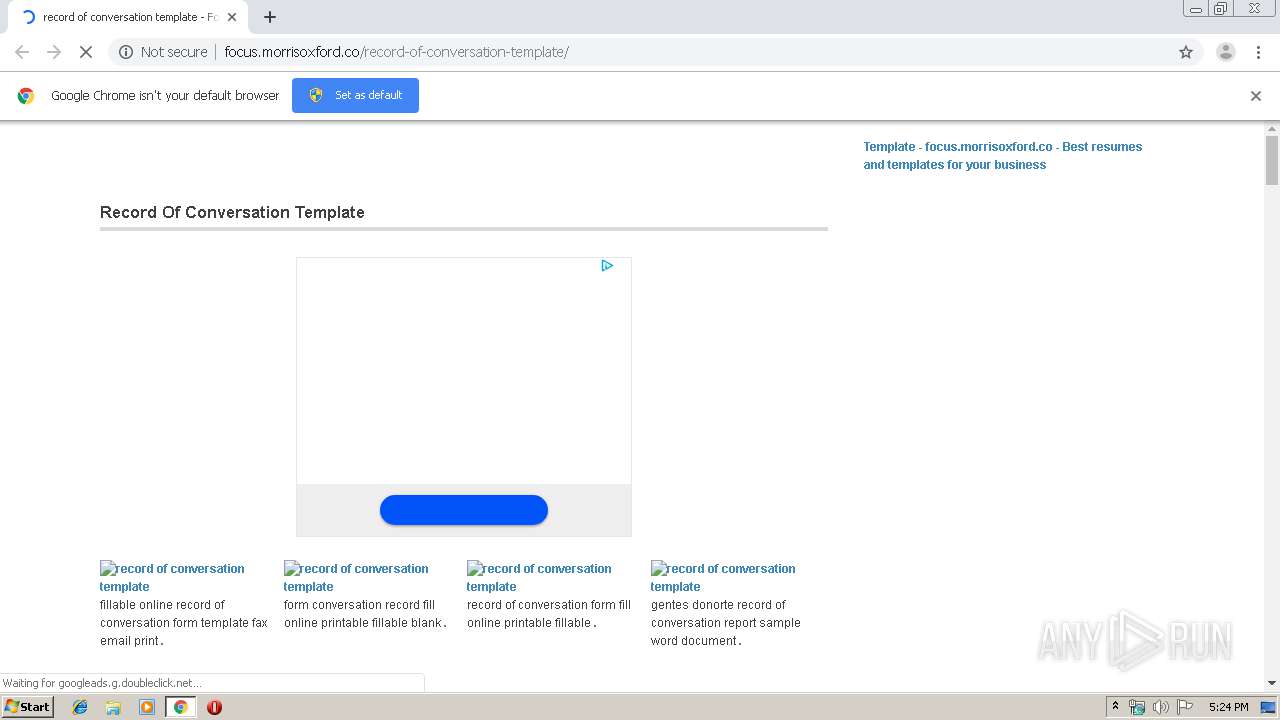The width and height of the screenshot is (1280, 720).
Task: Open fourth record of conversation template link, gentes donorte
Action: [723, 577]
